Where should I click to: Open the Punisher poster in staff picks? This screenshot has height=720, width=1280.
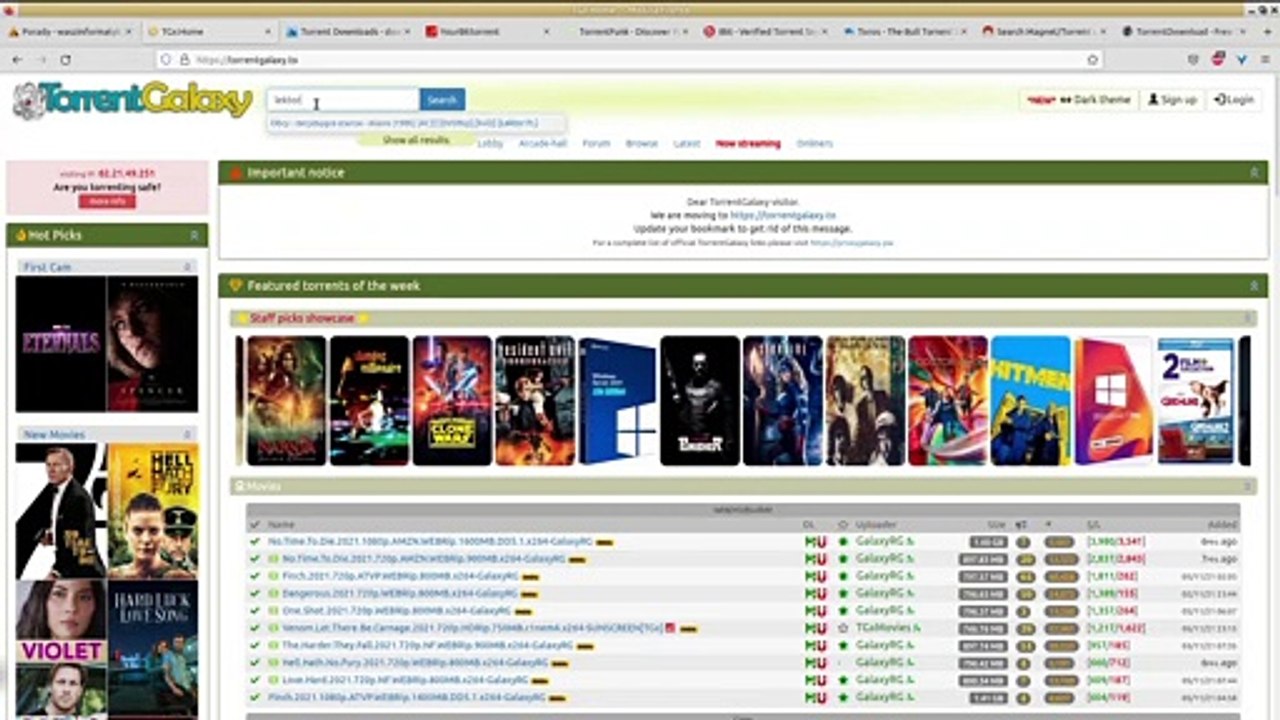pyautogui.click(x=700, y=400)
